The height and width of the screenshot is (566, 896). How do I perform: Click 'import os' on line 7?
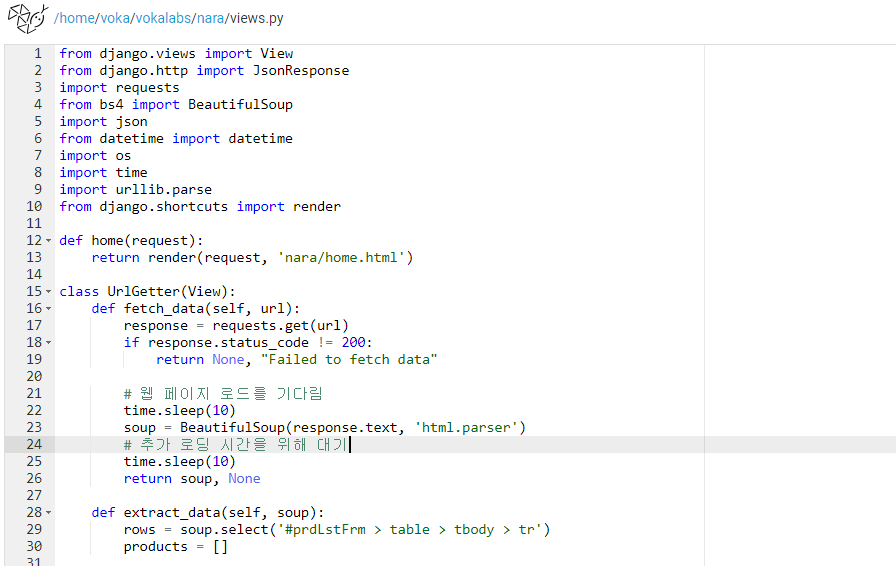coord(95,156)
